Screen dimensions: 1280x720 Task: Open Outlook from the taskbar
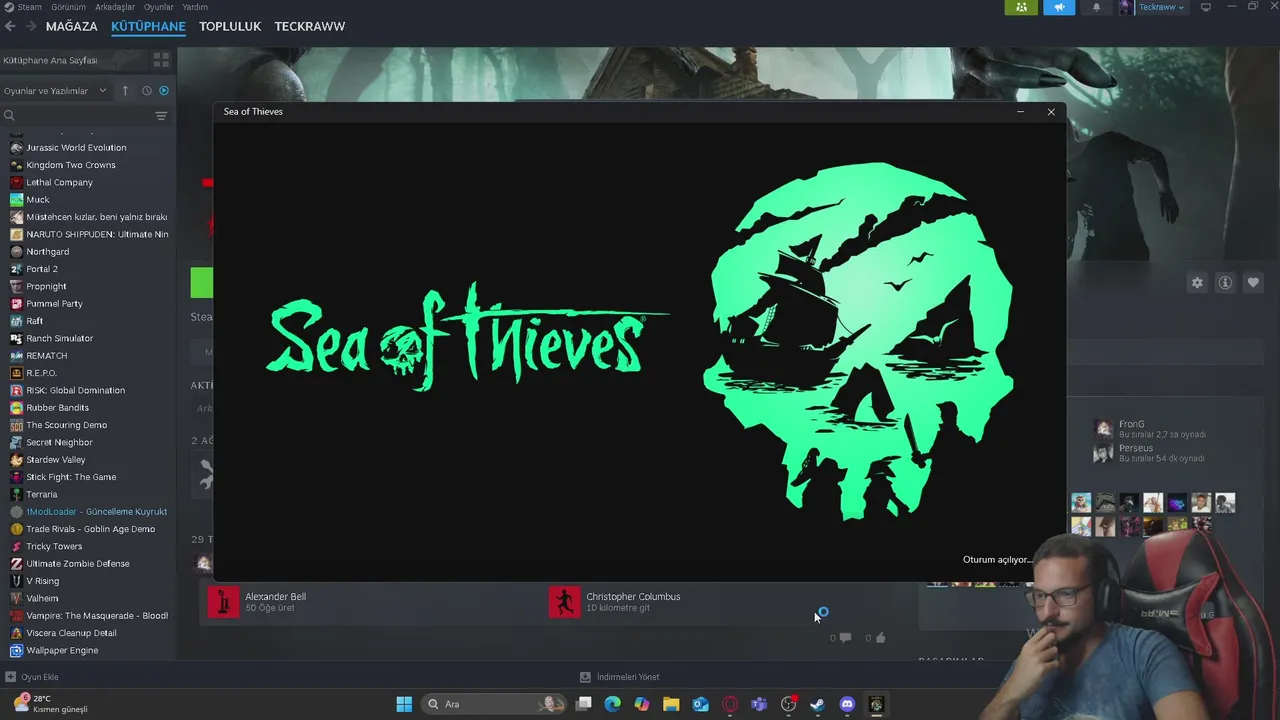[x=701, y=704]
